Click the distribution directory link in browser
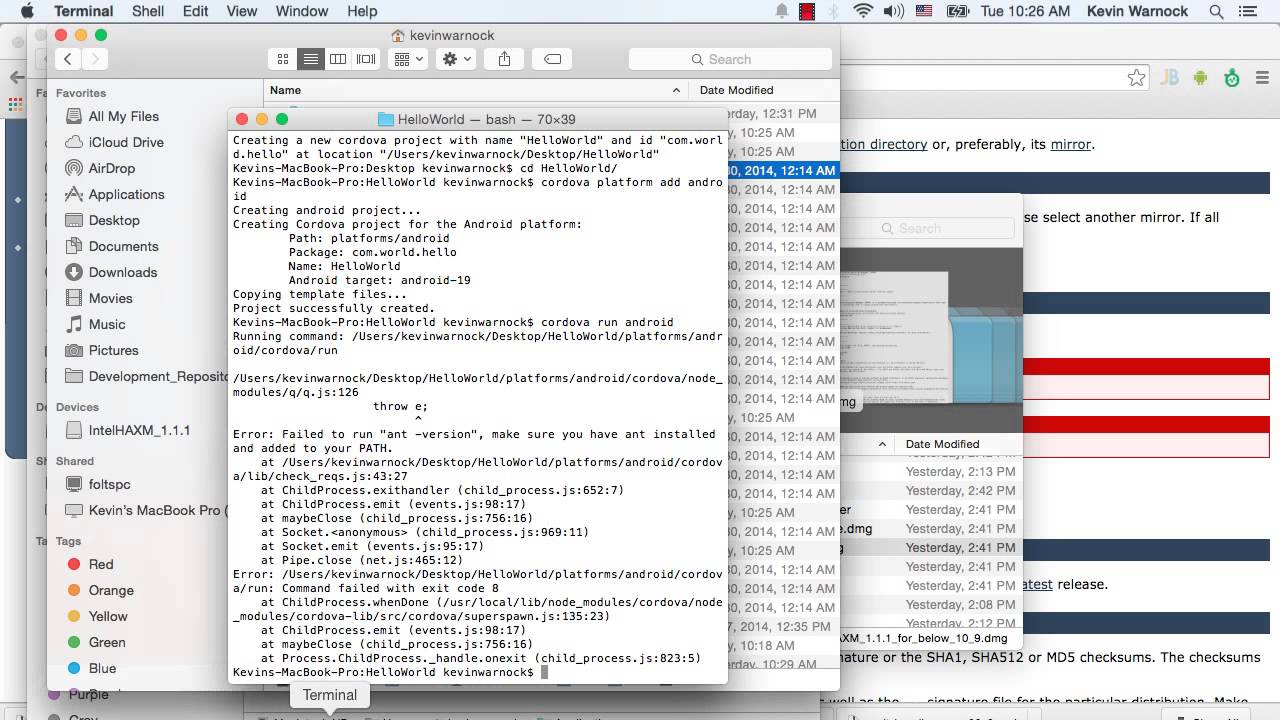The width and height of the screenshot is (1280, 720). (x=884, y=144)
